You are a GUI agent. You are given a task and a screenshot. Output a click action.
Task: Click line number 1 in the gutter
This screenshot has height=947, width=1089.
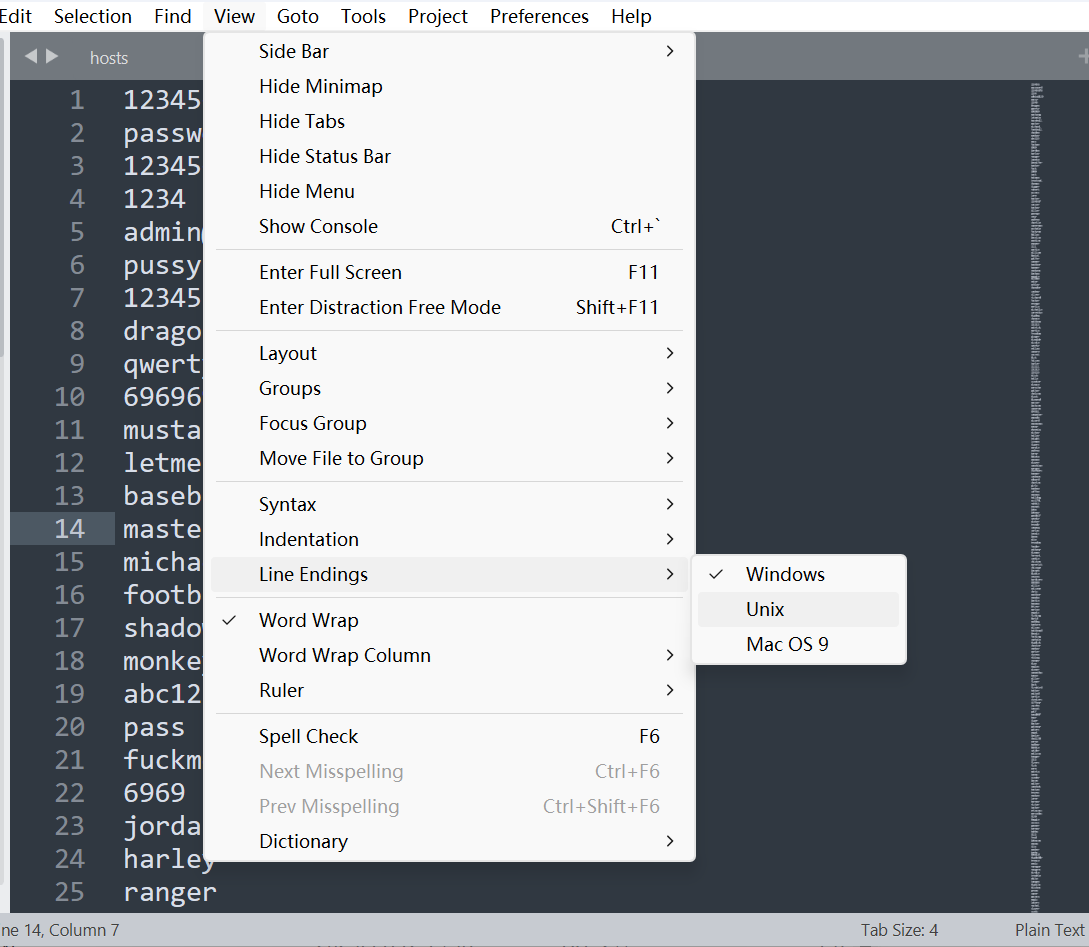tap(77, 100)
